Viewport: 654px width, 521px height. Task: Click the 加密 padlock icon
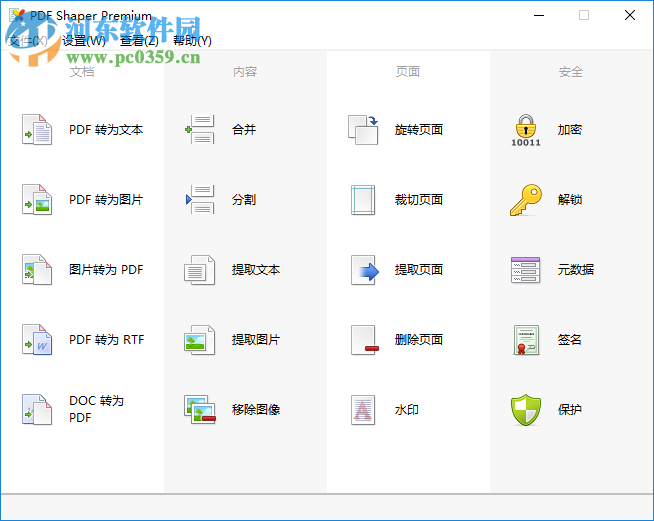526,130
